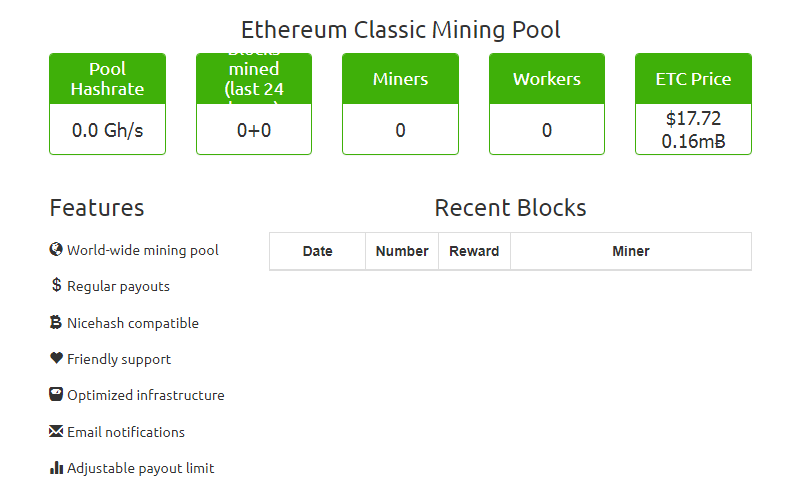790x485 pixels.
Task: Click the Blocks mined last 24 hours card
Action: (x=254, y=104)
